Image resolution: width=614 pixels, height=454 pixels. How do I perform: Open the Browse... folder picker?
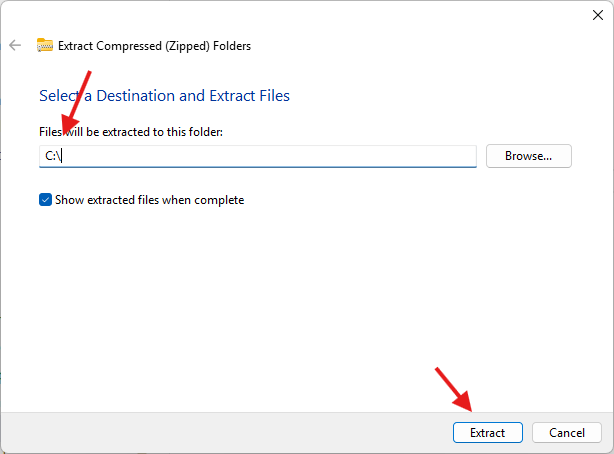click(528, 156)
